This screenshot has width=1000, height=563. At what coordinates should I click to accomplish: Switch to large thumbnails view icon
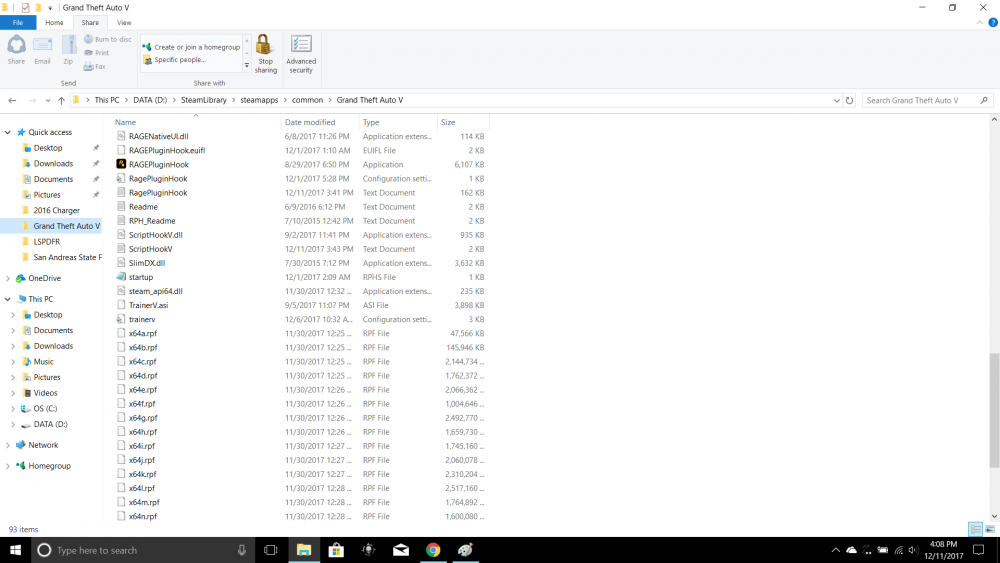tap(990, 529)
